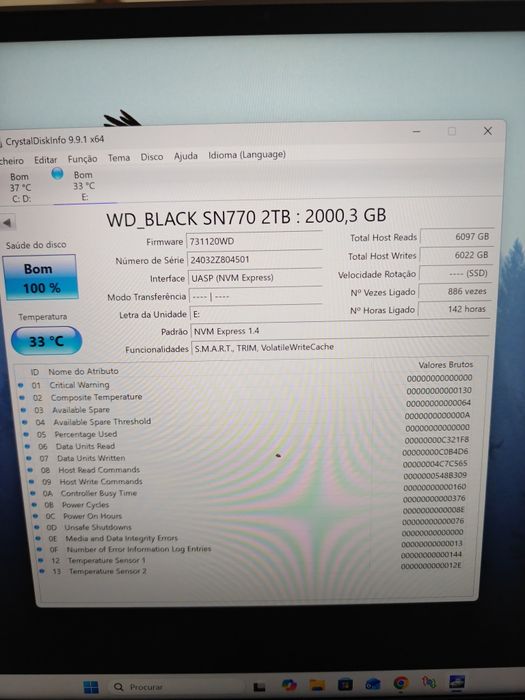Click the WD_BLACK SN770 2TB title text

coord(246,217)
